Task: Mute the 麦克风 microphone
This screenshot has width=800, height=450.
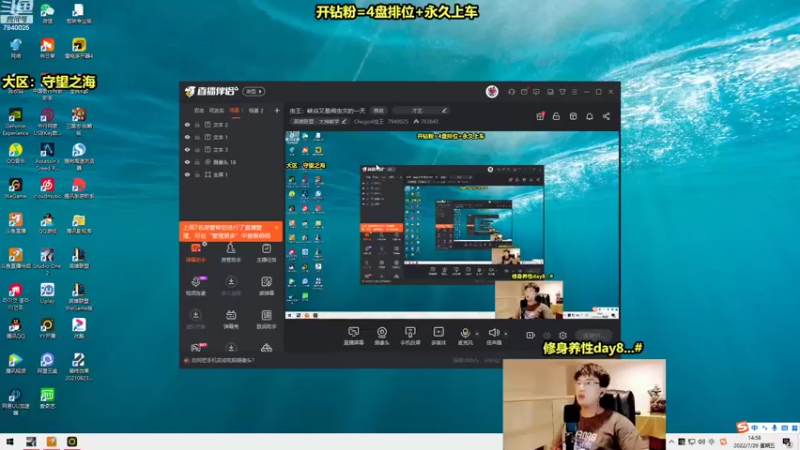Action: 465,336
